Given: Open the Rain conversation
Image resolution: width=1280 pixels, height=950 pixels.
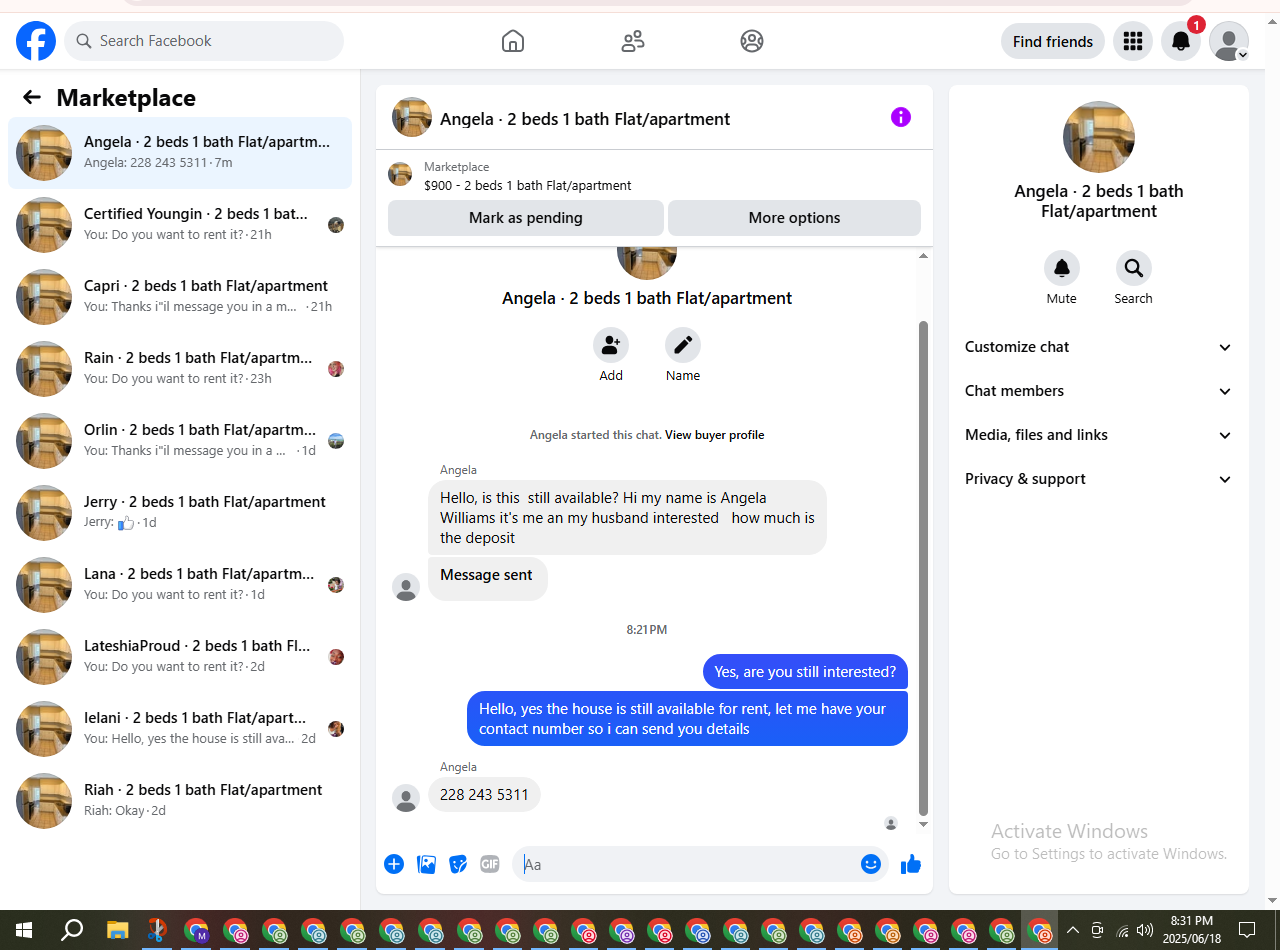Looking at the screenshot, I should coord(180,369).
